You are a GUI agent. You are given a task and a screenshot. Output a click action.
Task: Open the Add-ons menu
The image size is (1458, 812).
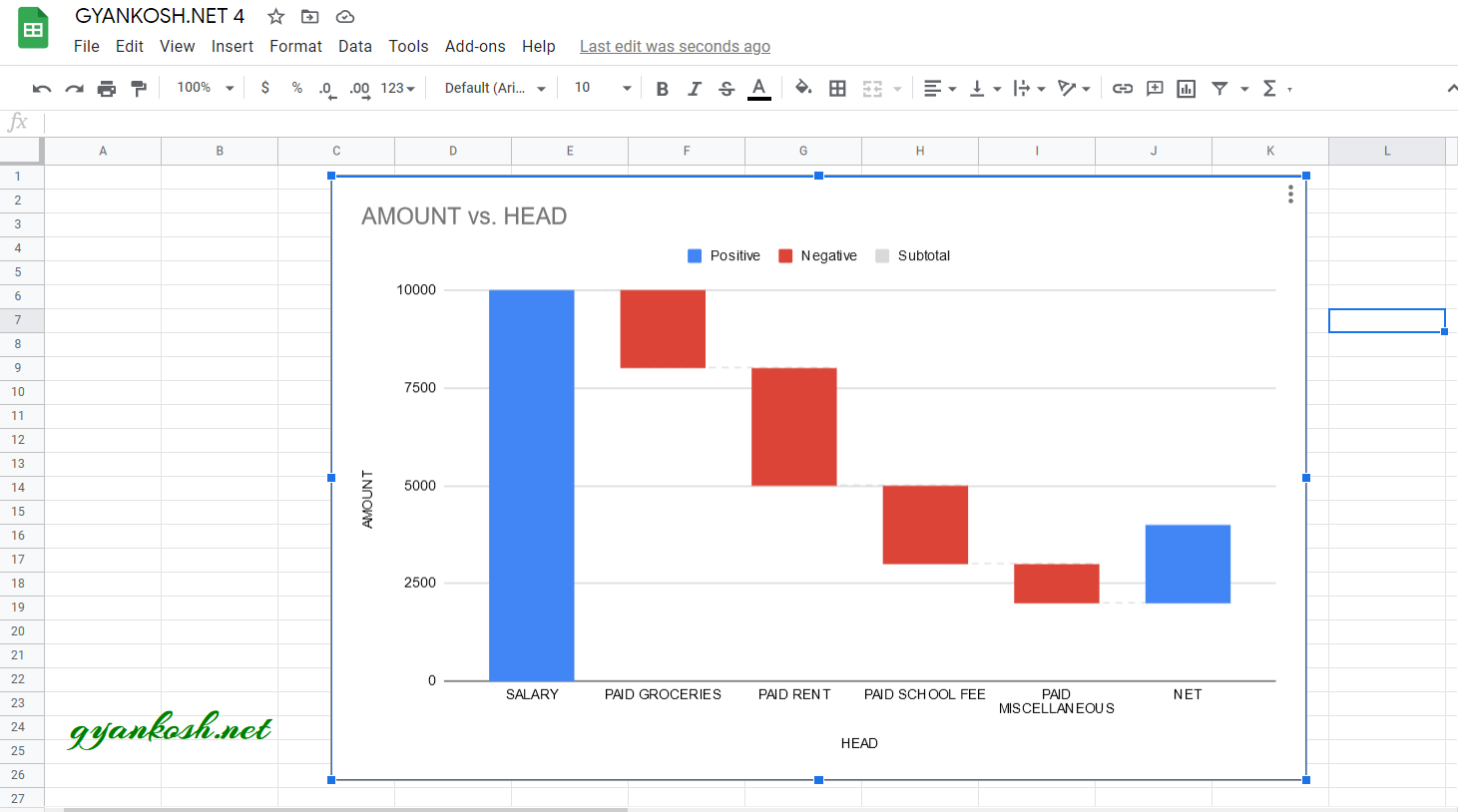click(x=475, y=46)
